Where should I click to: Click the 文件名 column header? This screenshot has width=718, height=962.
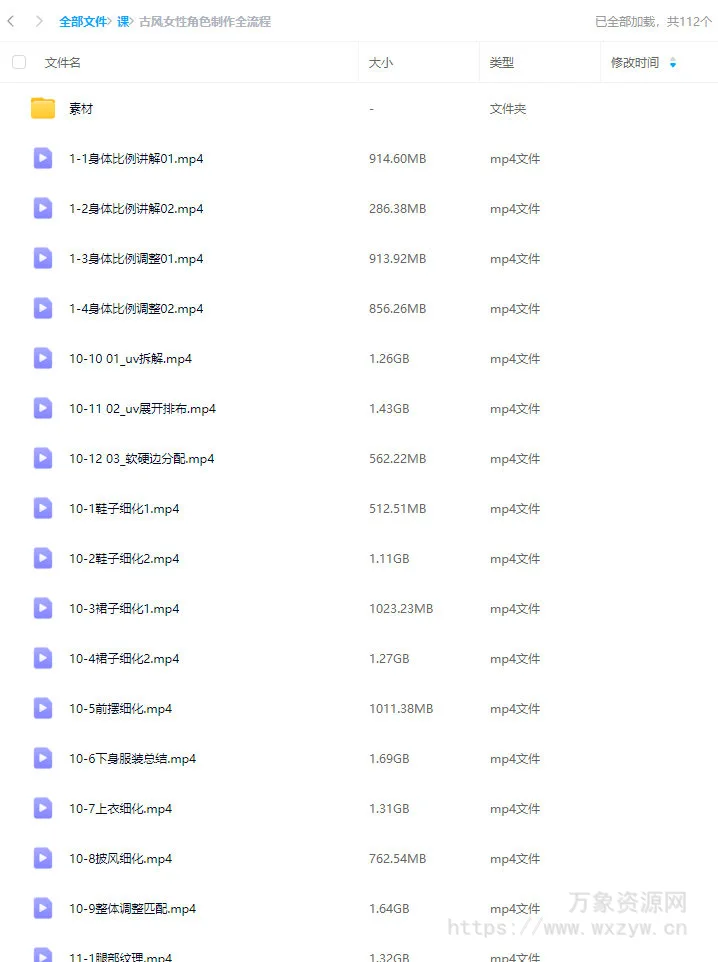[x=63, y=63]
